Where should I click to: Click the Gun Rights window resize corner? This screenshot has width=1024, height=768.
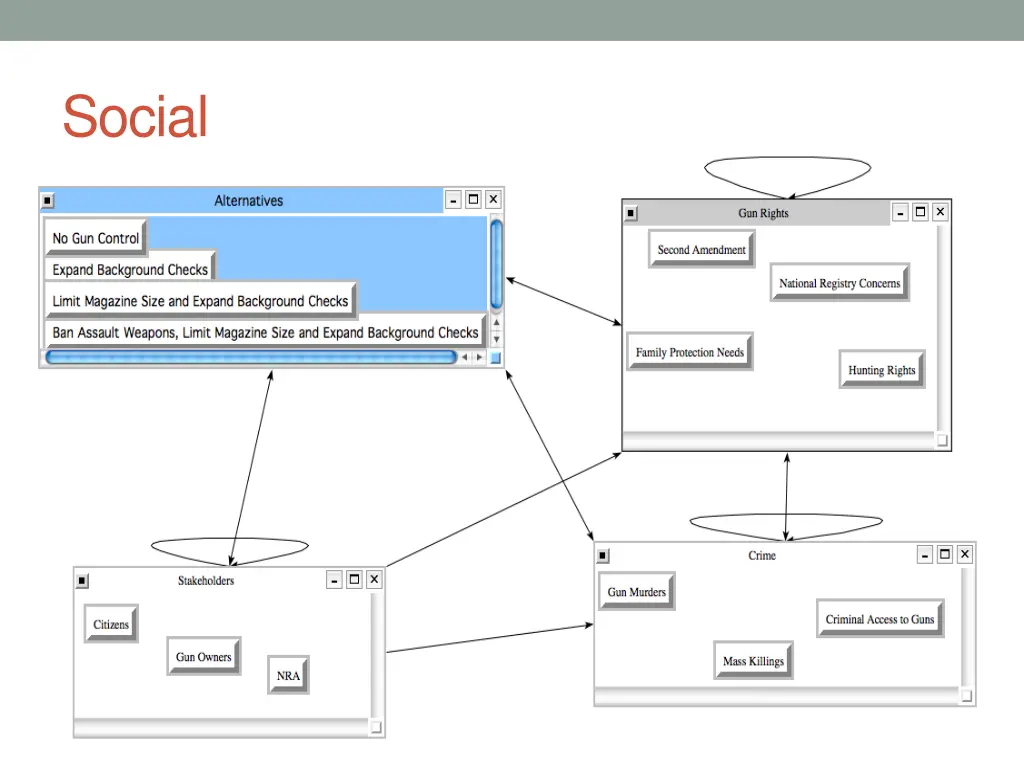[942, 440]
